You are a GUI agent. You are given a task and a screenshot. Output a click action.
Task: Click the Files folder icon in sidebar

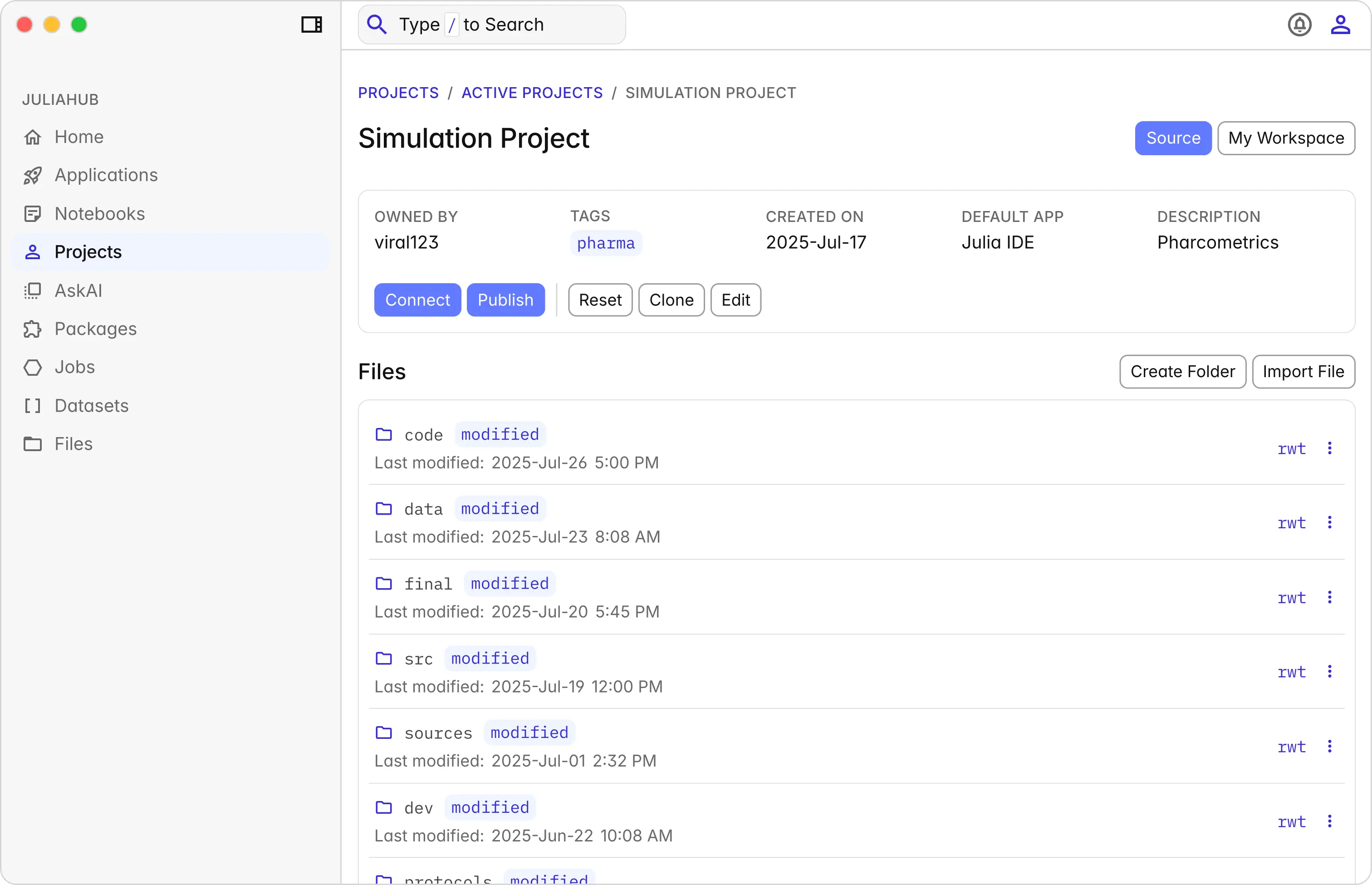33,444
